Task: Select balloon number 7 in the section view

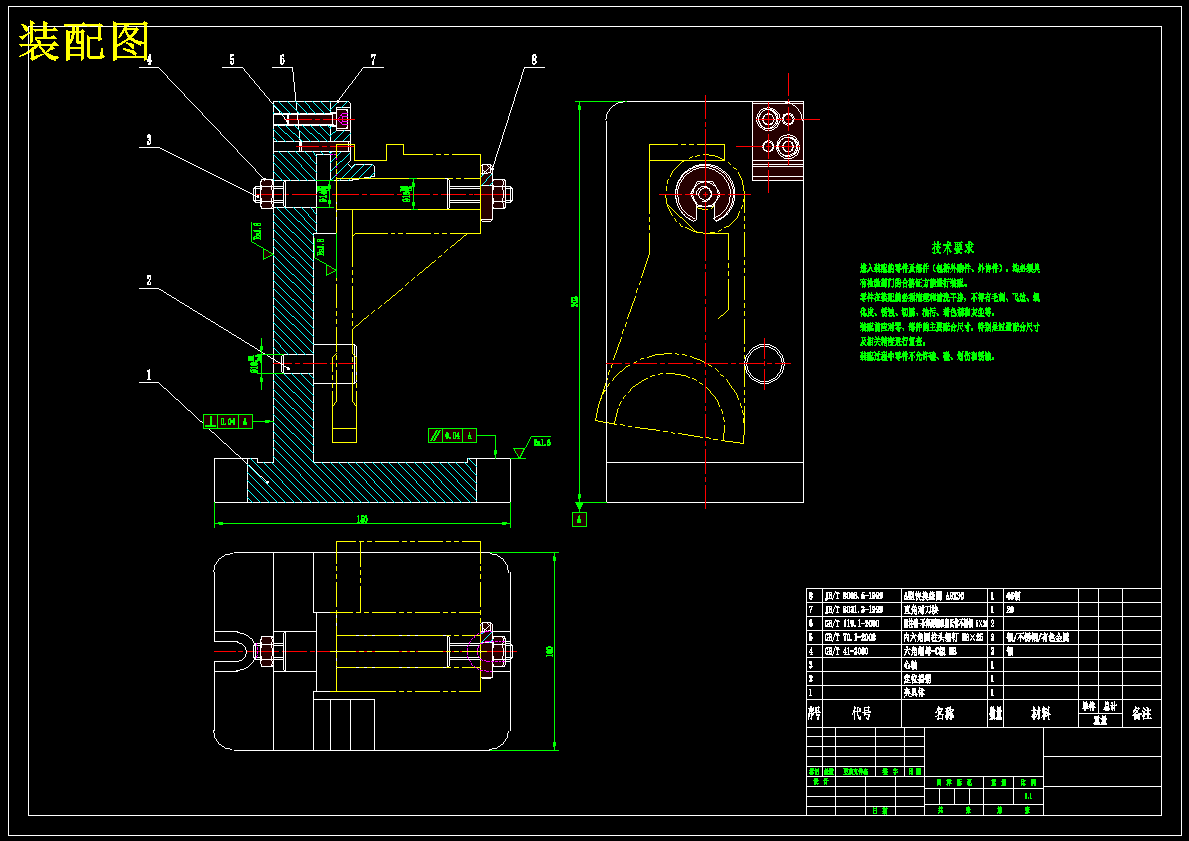Action: [x=373, y=59]
